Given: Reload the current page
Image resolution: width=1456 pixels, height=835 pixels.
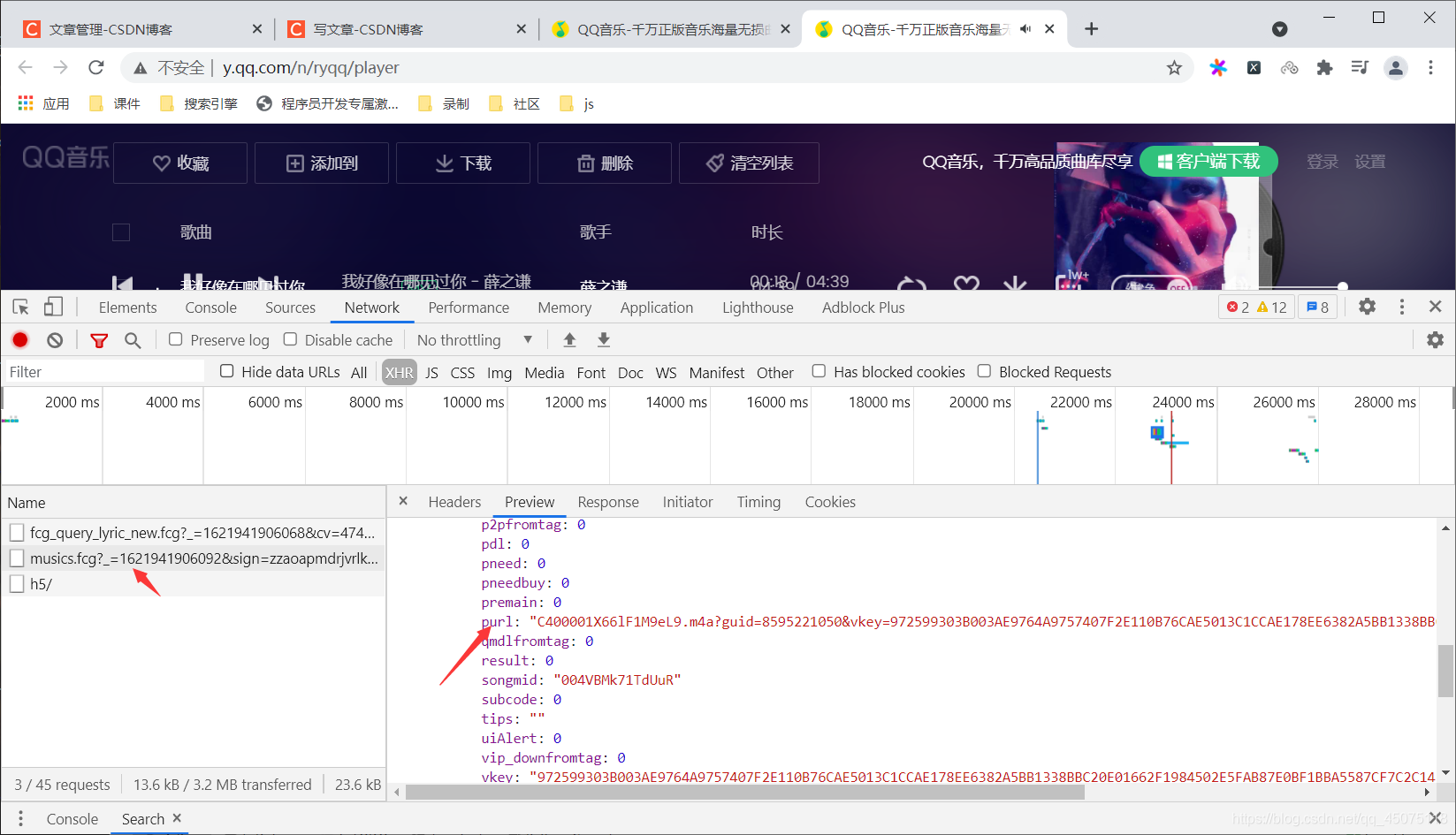Looking at the screenshot, I should (96, 68).
